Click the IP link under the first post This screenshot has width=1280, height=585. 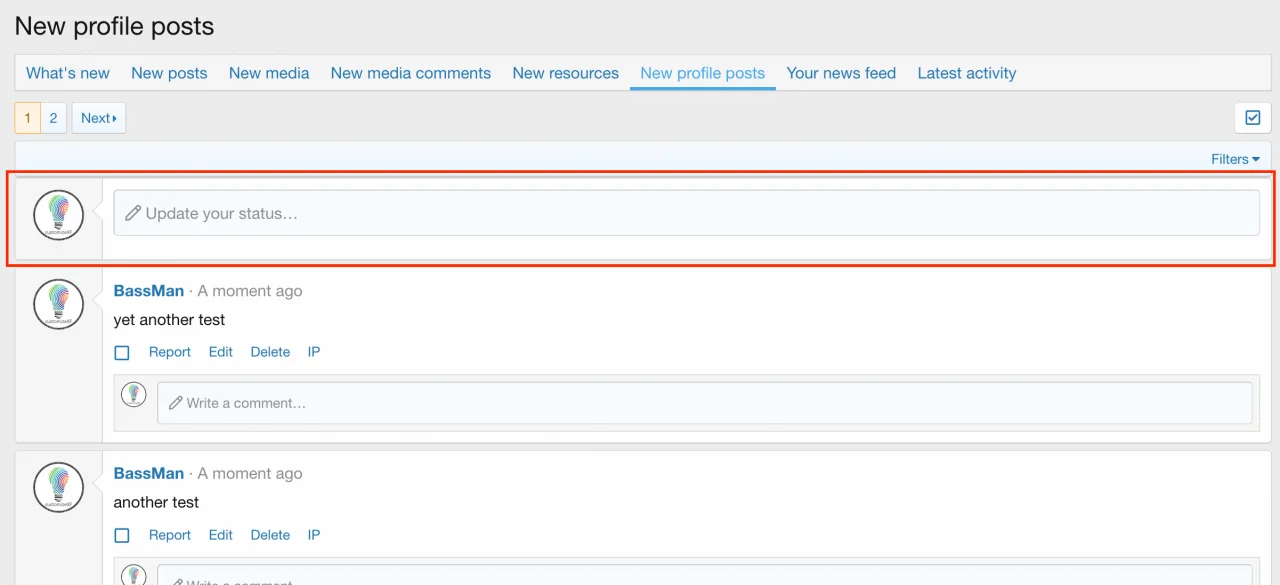(x=313, y=352)
